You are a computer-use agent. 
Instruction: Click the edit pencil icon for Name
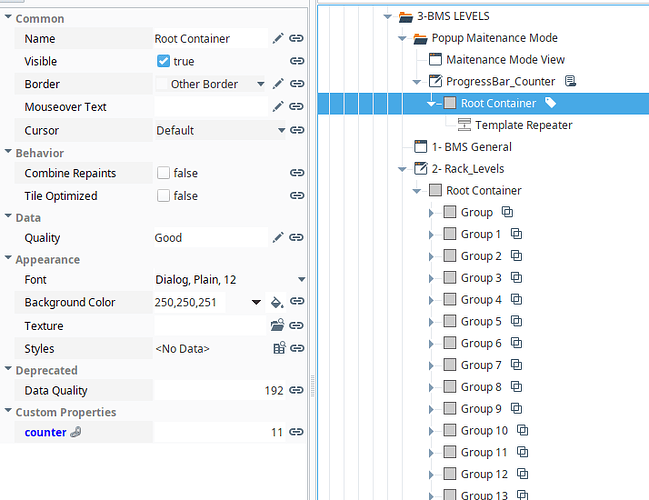[x=278, y=38]
